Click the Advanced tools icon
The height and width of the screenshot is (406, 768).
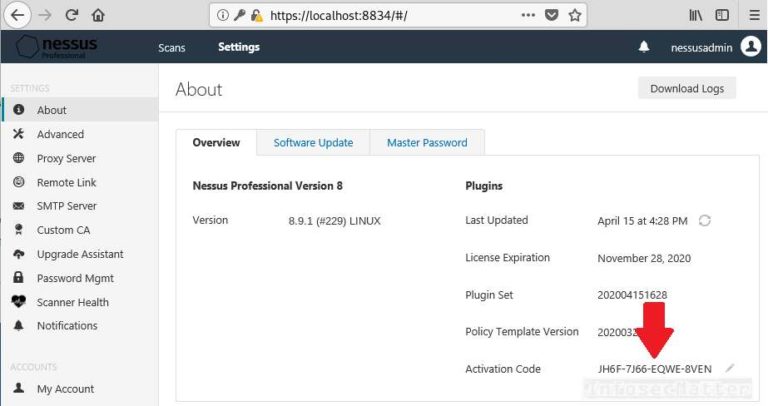pos(19,133)
